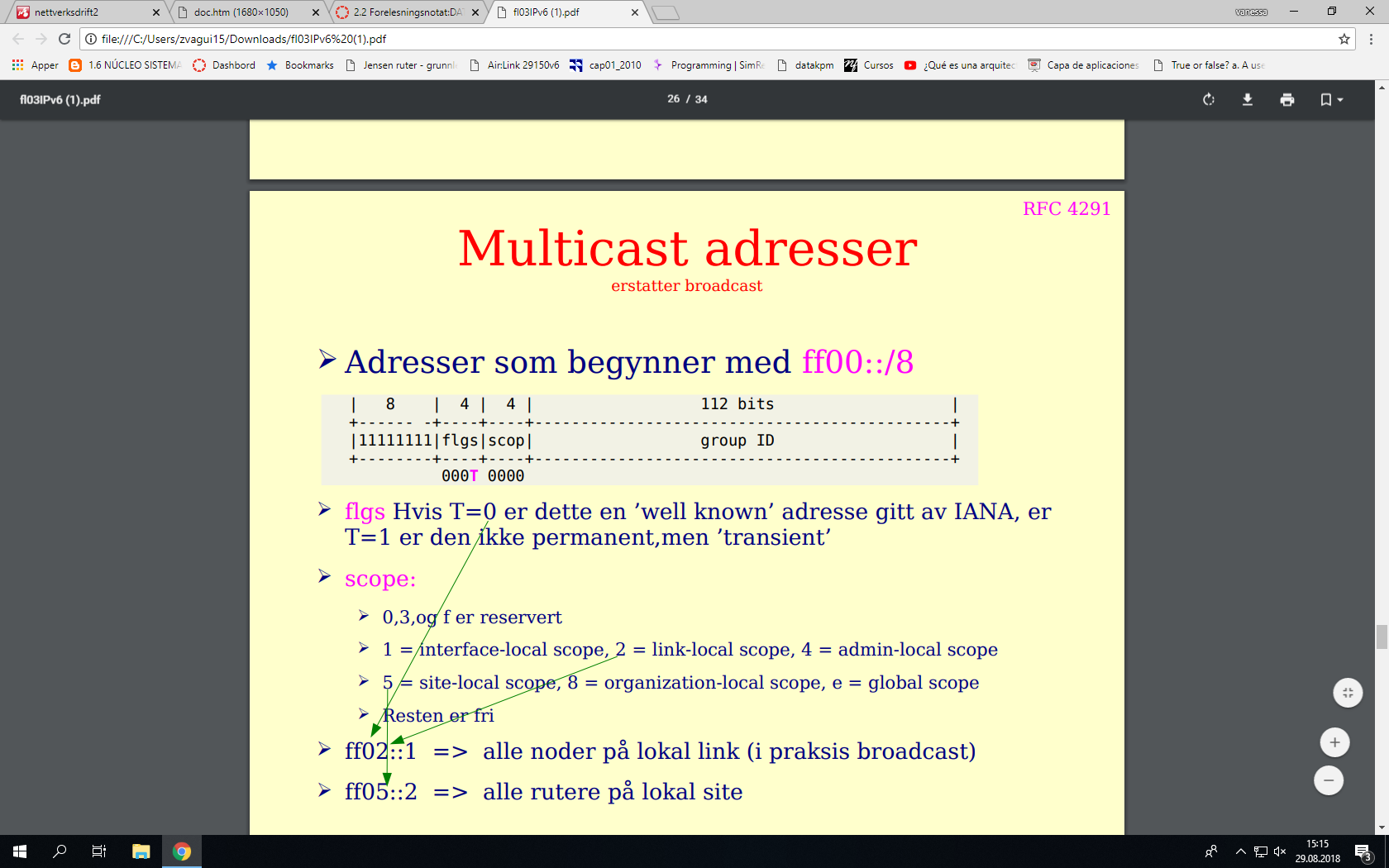Open Task View in taskbar
Image resolution: width=1389 pixels, height=868 pixels.
[99, 851]
